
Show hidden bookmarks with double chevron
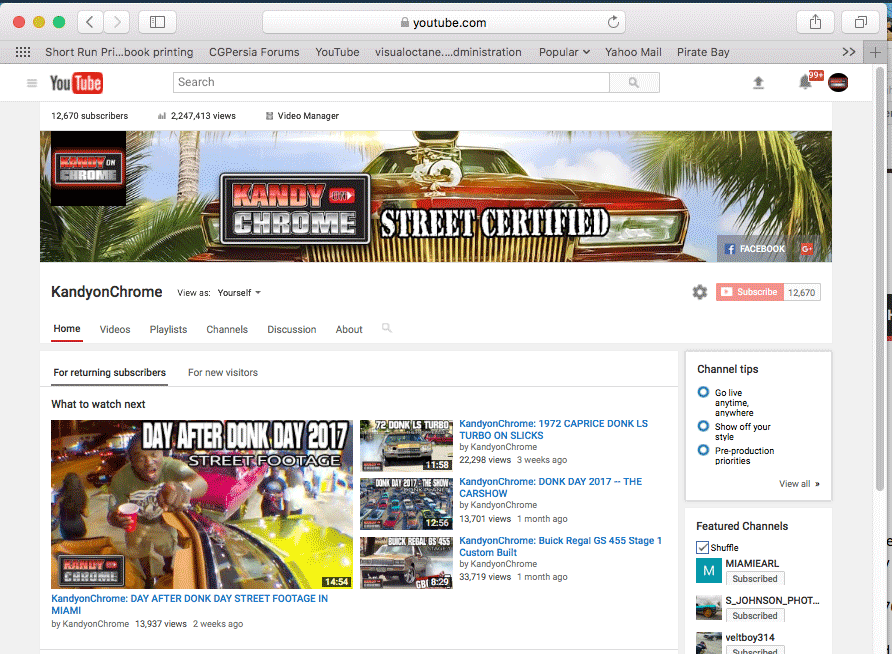(849, 52)
